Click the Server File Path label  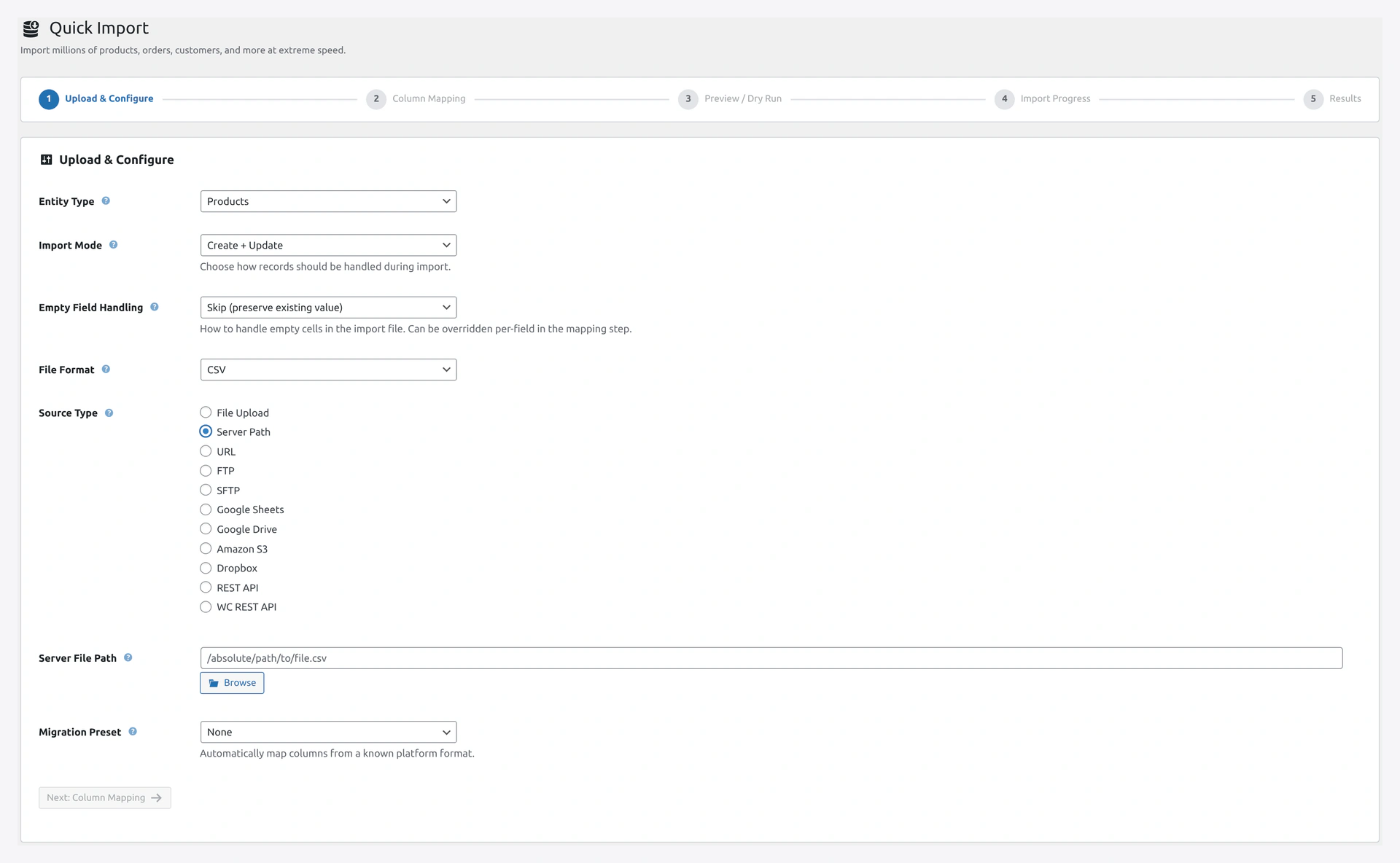pyautogui.click(x=77, y=657)
